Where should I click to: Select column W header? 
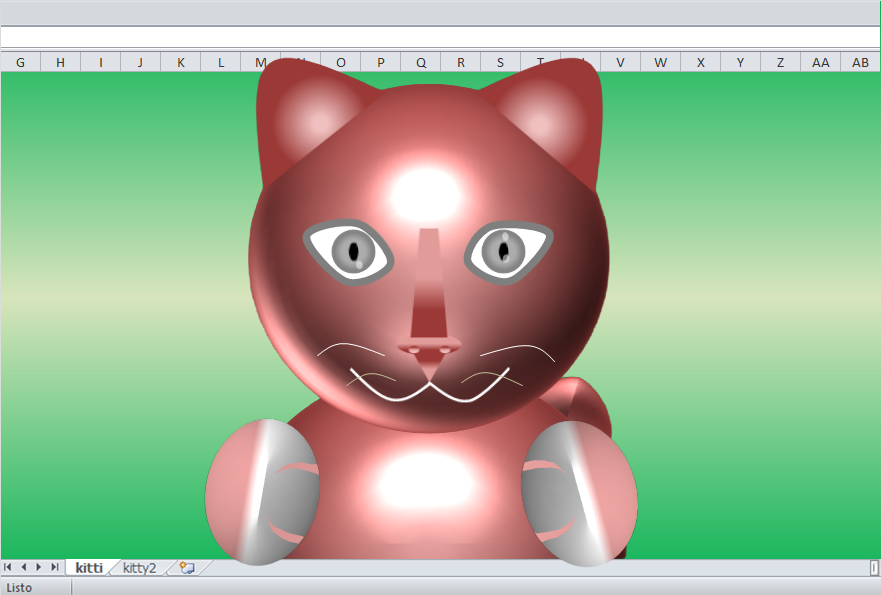click(x=661, y=62)
